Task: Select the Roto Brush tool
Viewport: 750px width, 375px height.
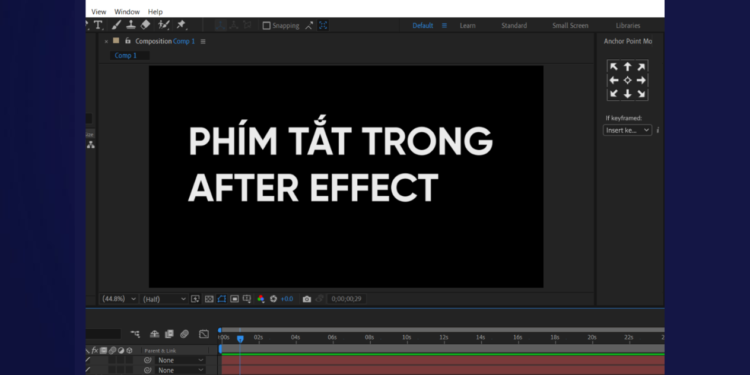Action: pyautogui.click(x=164, y=25)
